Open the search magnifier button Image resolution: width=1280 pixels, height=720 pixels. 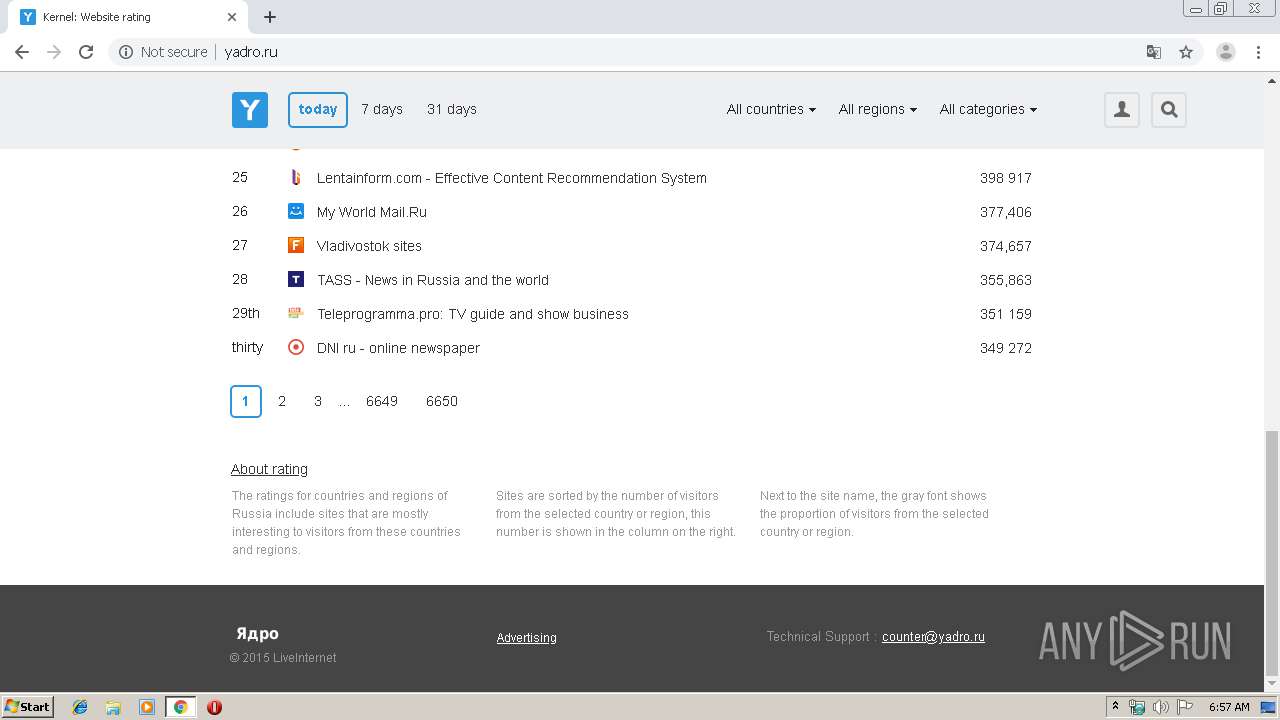[1168, 110]
